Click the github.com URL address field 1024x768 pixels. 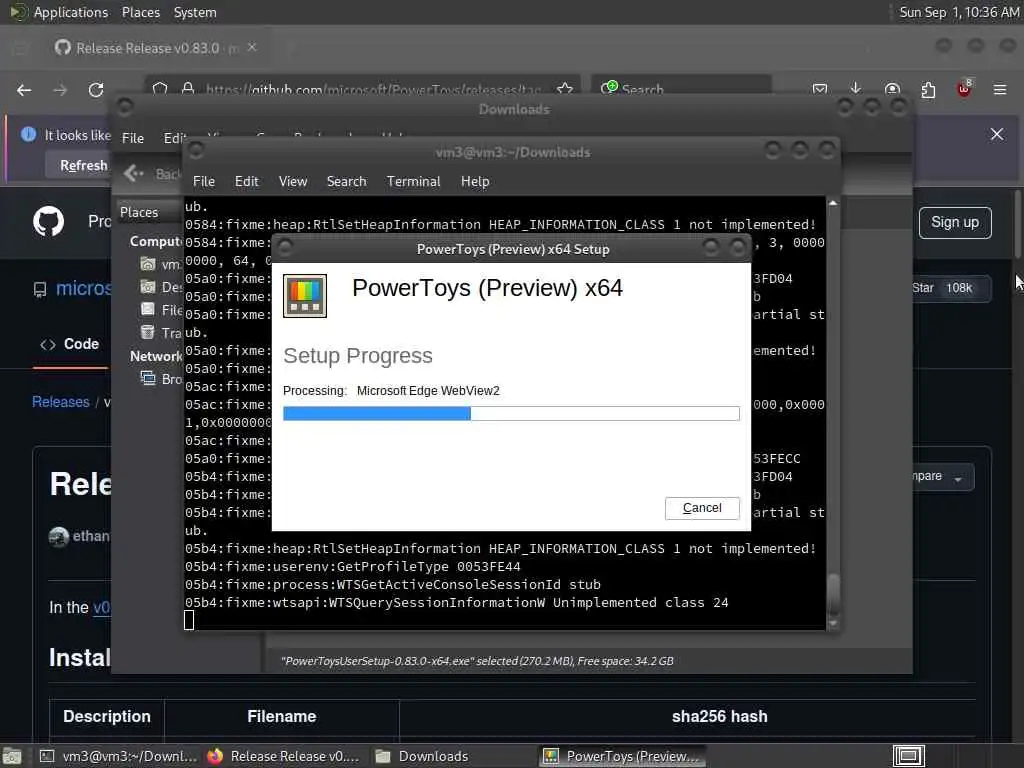pos(374,89)
